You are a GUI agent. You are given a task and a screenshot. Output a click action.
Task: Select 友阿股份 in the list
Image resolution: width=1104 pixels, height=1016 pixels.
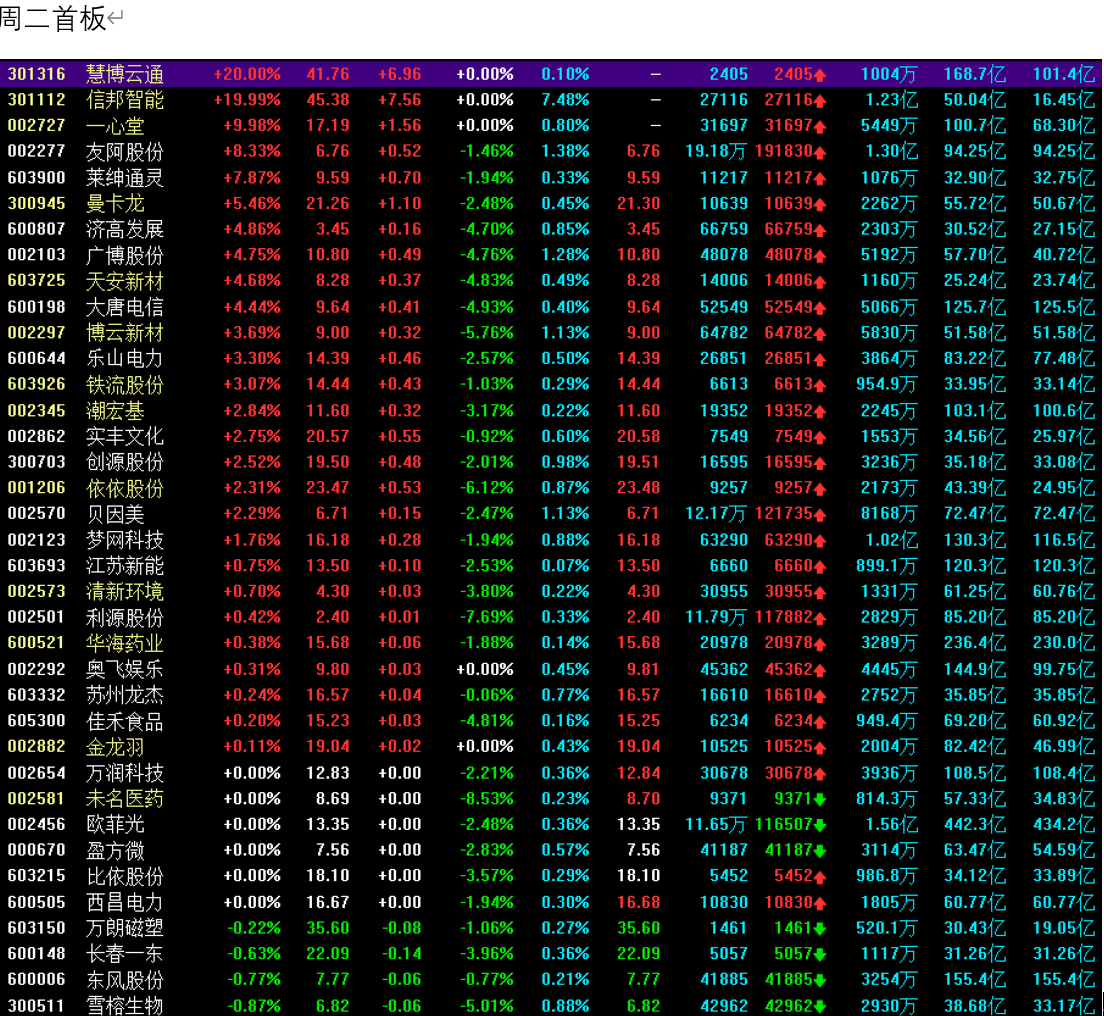(124, 151)
